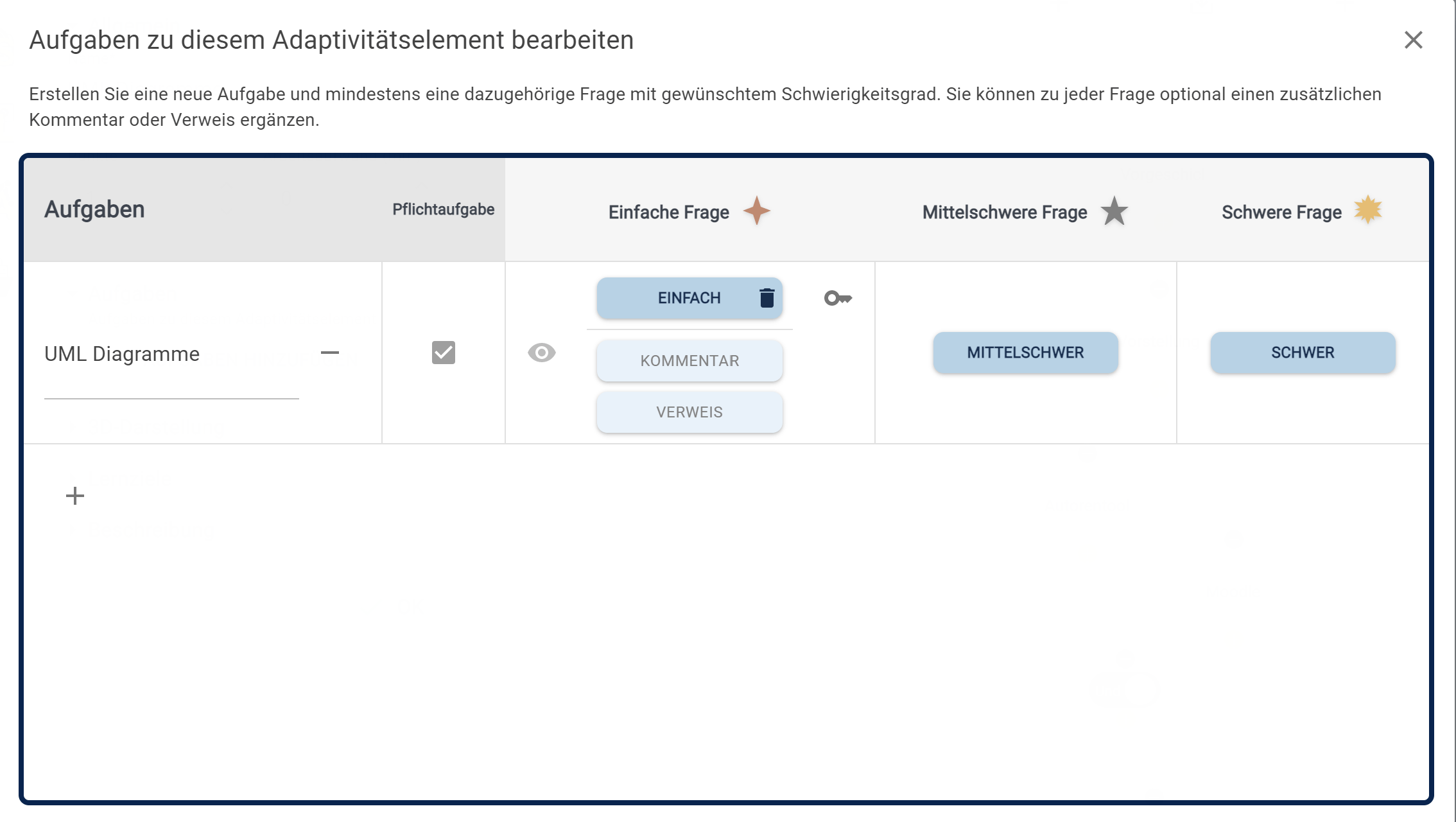The height and width of the screenshot is (822, 1456).
Task: Click the Schwere Frage column label
Action: tap(1281, 212)
